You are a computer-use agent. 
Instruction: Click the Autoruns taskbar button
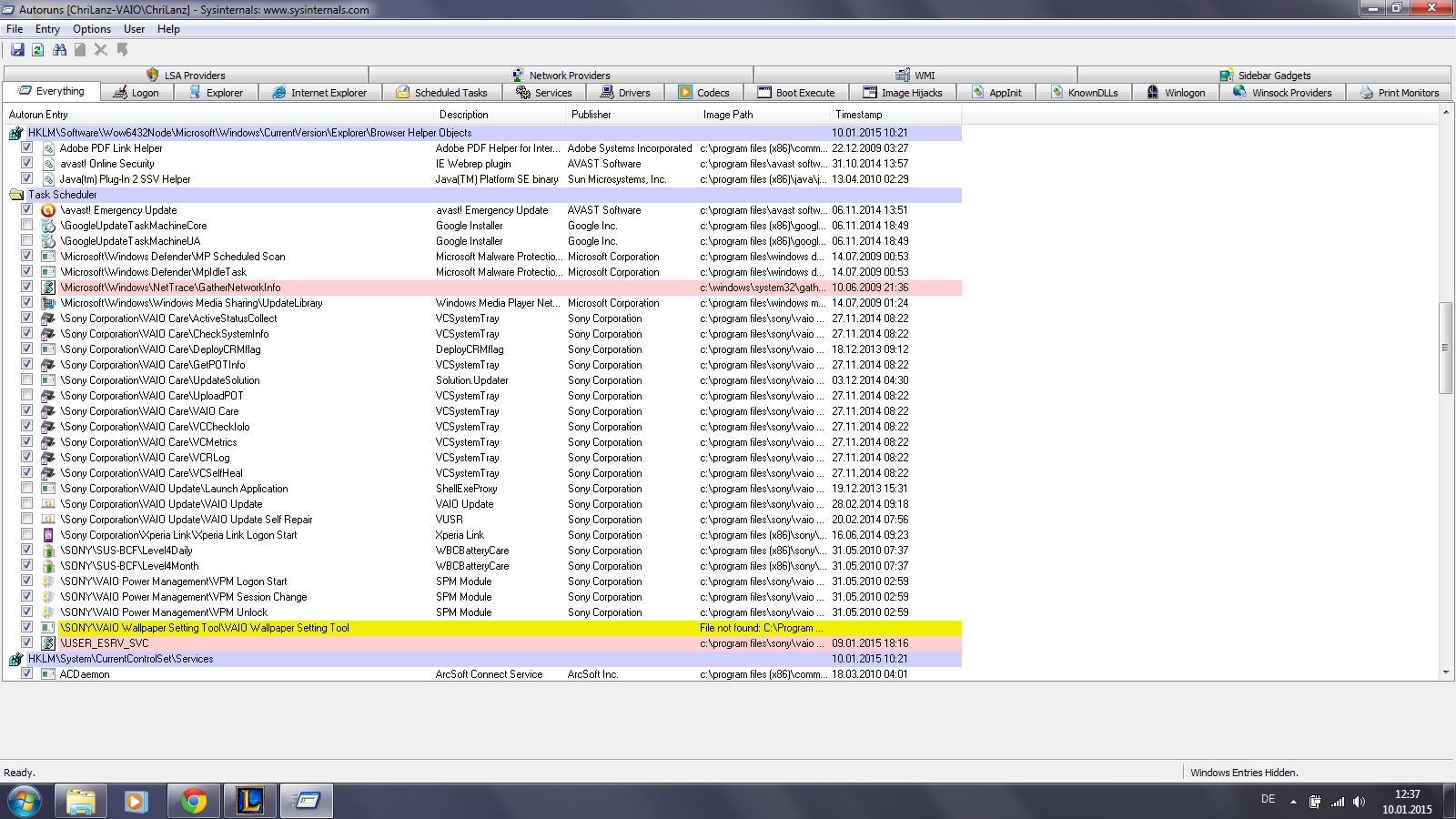pyautogui.click(x=306, y=802)
